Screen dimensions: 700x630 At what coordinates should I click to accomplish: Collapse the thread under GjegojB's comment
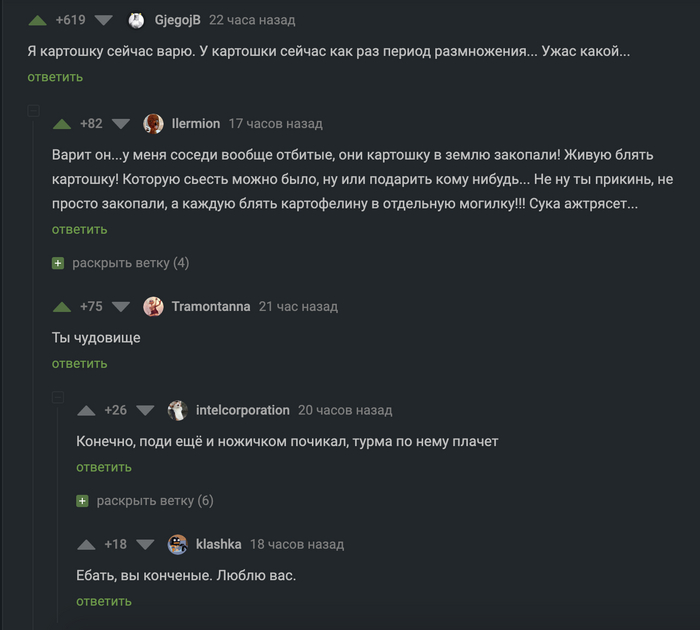coord(34,112)
